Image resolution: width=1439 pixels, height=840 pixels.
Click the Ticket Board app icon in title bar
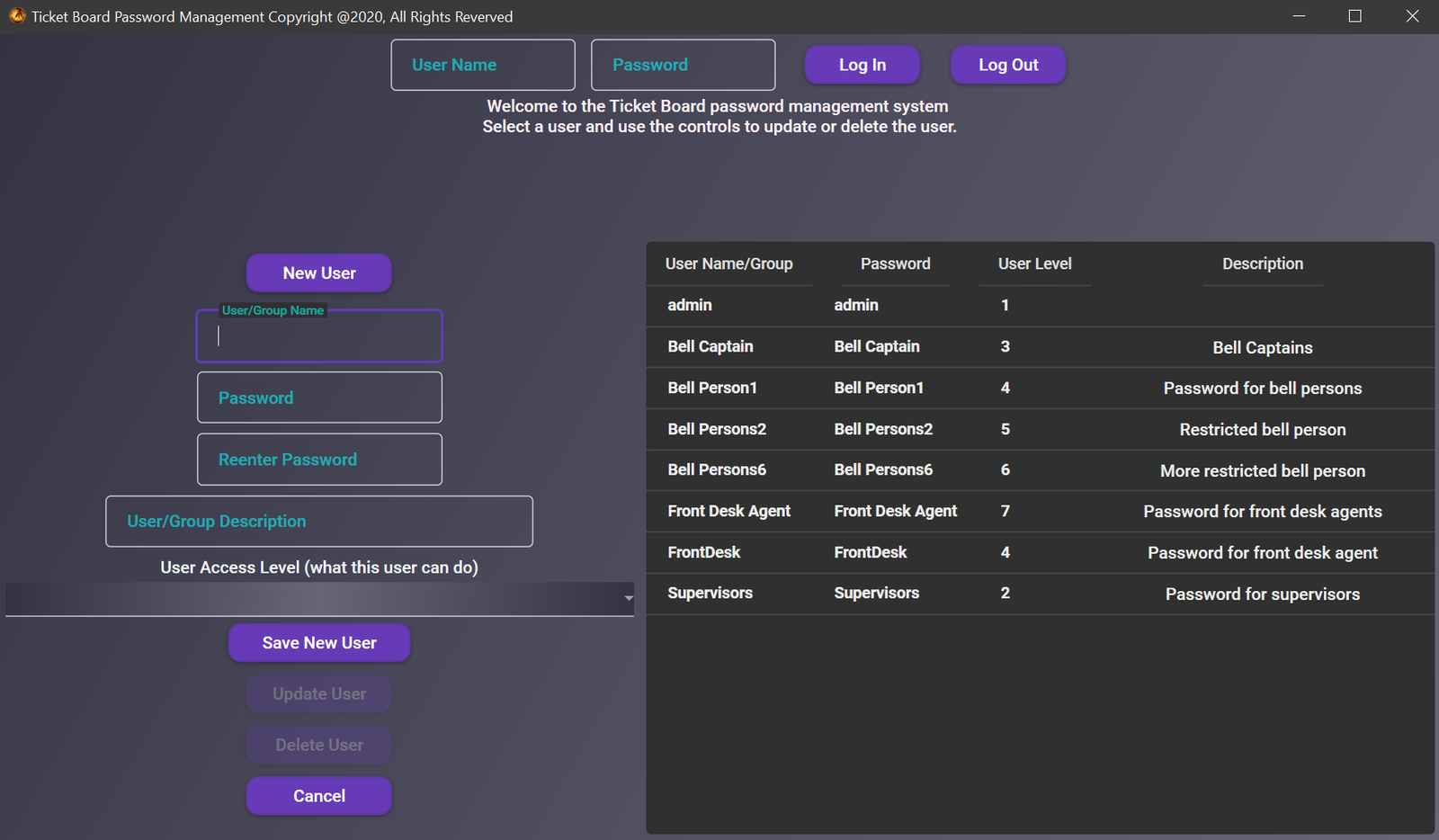16,16
